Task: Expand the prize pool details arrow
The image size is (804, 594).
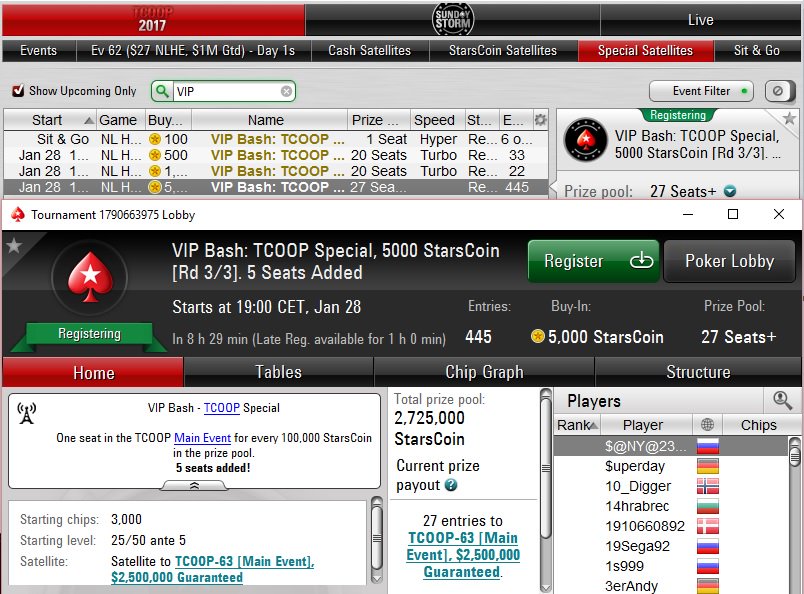Action: 730,191
